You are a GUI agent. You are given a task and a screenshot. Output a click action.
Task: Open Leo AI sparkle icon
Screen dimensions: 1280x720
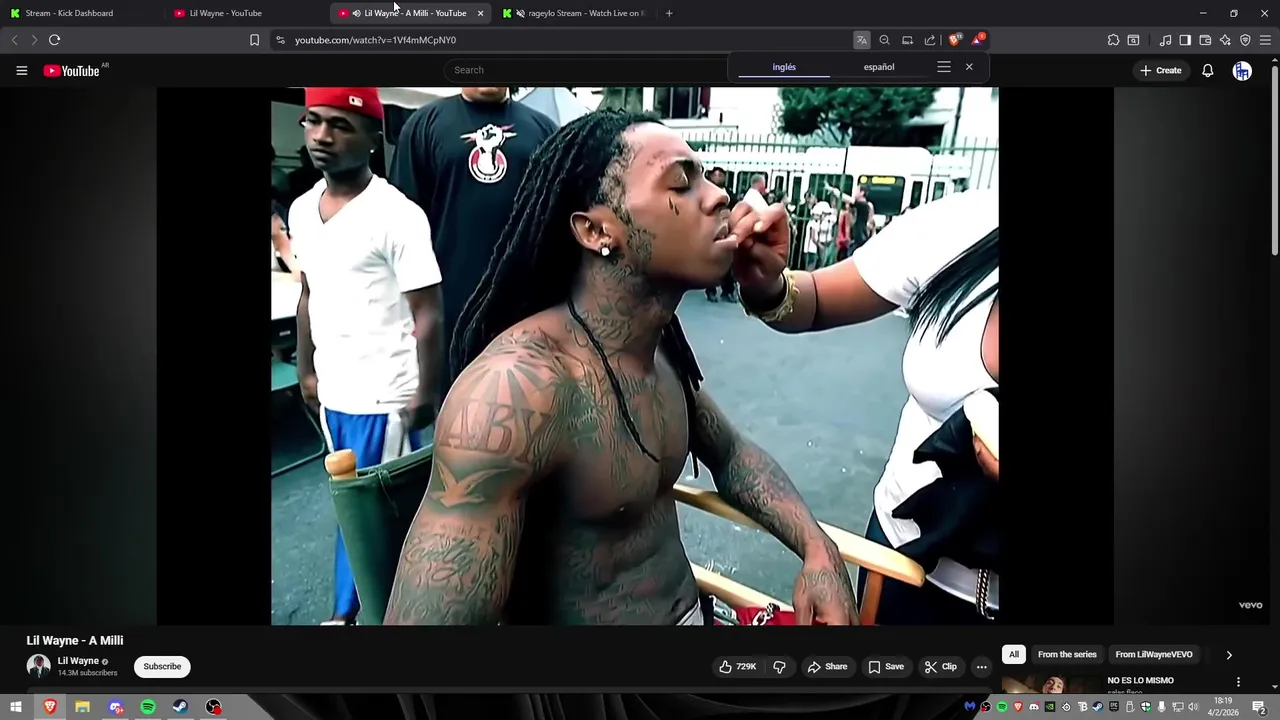pyautogui.click(x=1225, y=40)
